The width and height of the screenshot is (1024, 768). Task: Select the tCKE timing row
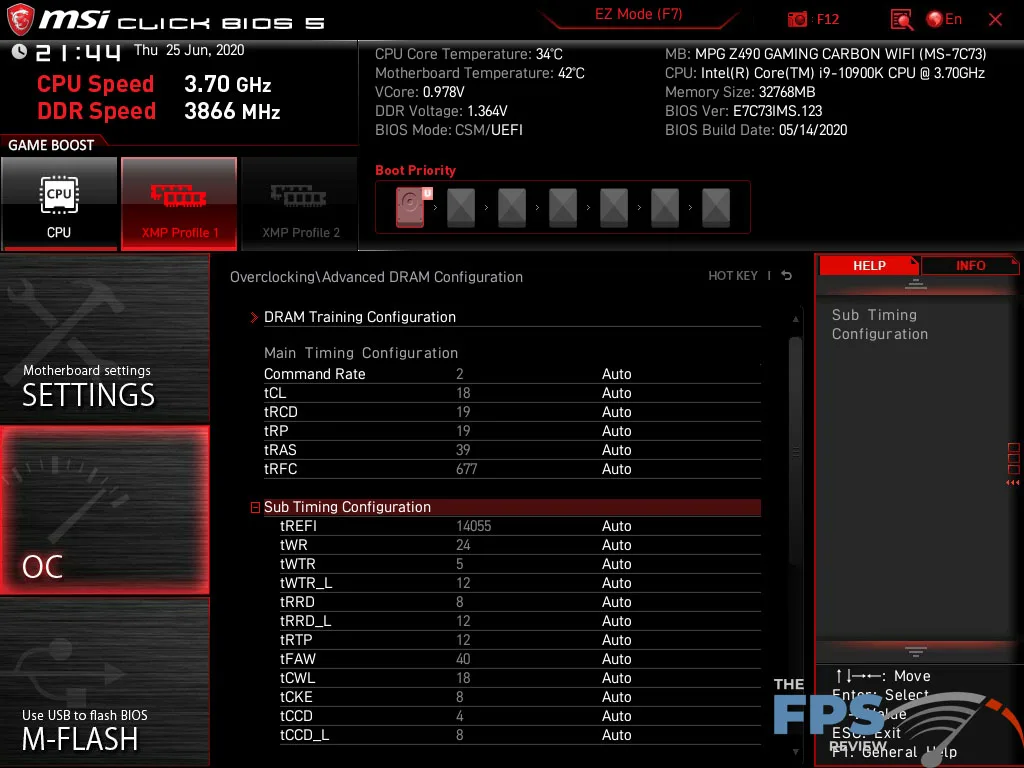[x=520, y=696]
